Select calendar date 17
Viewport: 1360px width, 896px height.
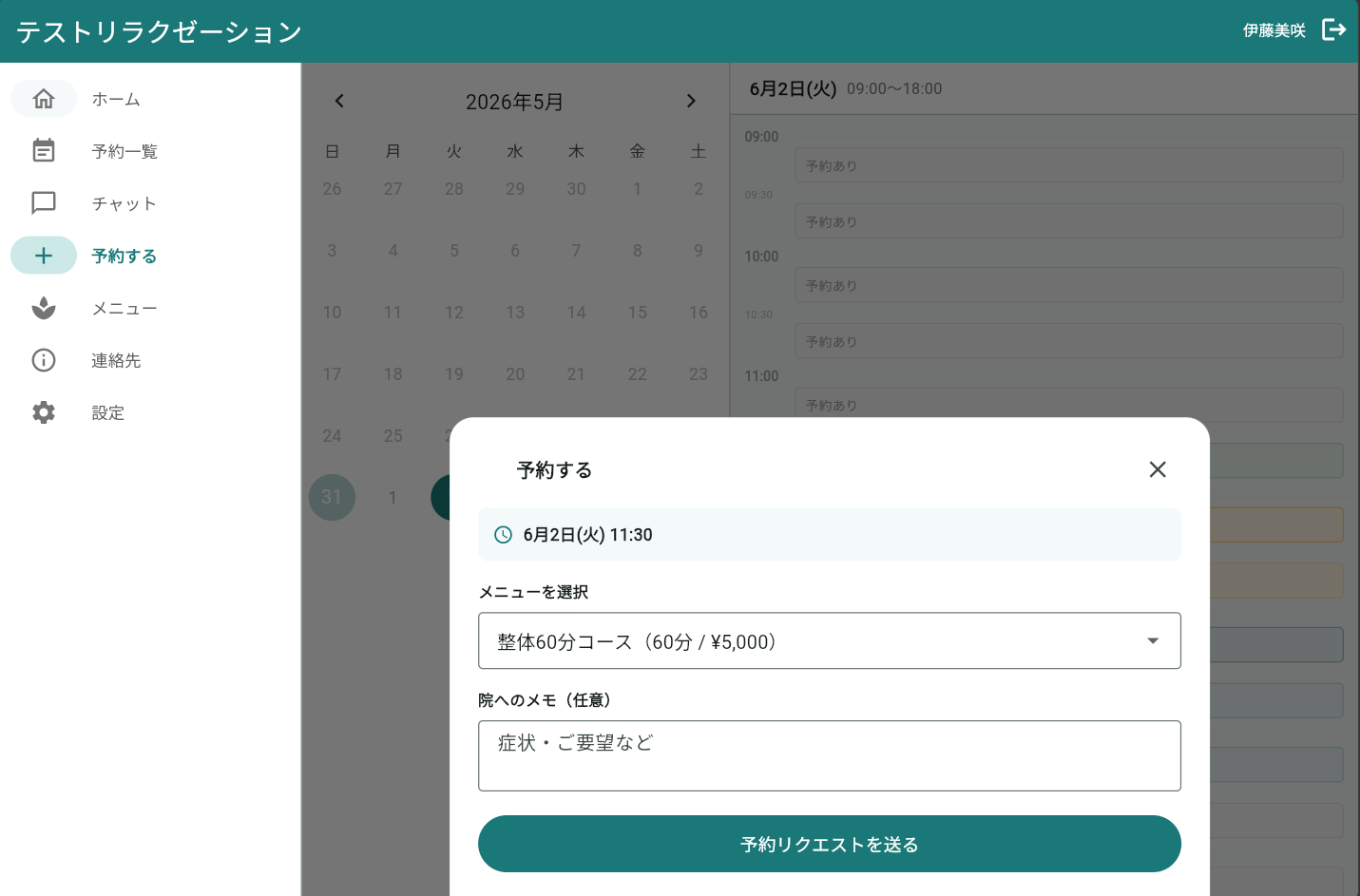click(x=332, y=374)
